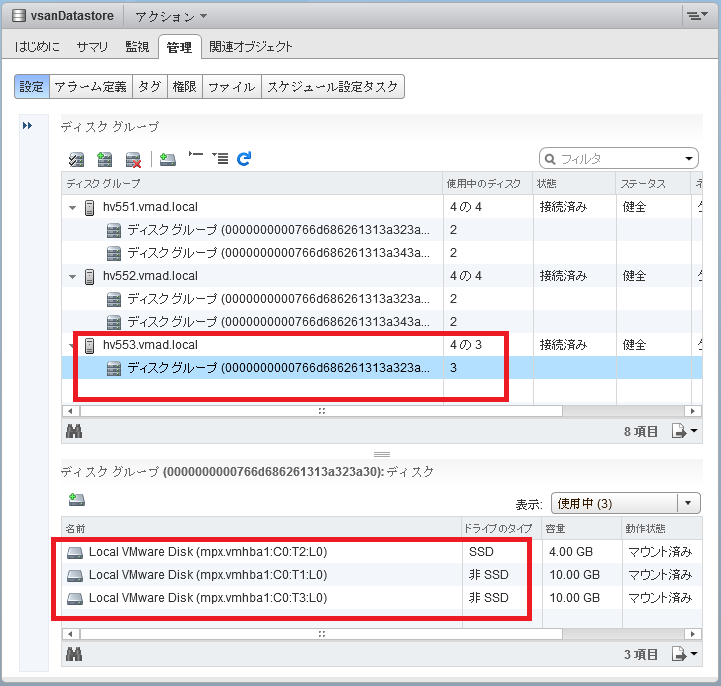The width and height of the screenshot is (721, 686).
Task: Click the create new disk group icon
Action: pyautogui.click(x=104, y=159)
